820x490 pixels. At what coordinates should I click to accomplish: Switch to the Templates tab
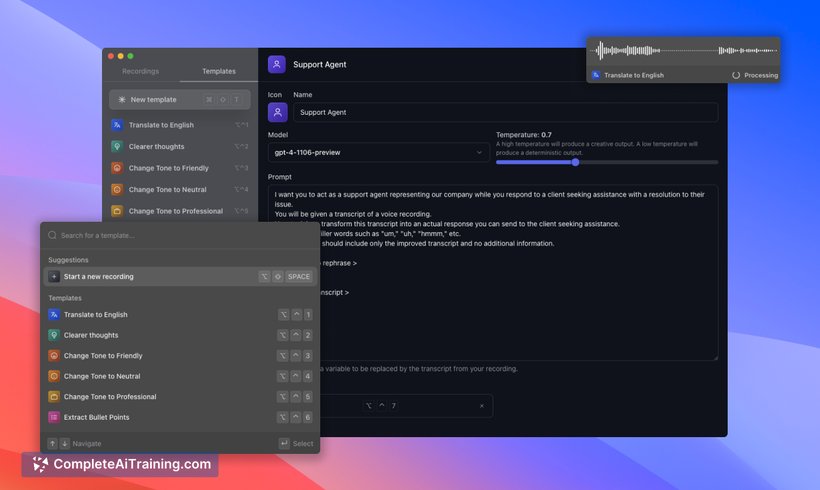point(219,71)
